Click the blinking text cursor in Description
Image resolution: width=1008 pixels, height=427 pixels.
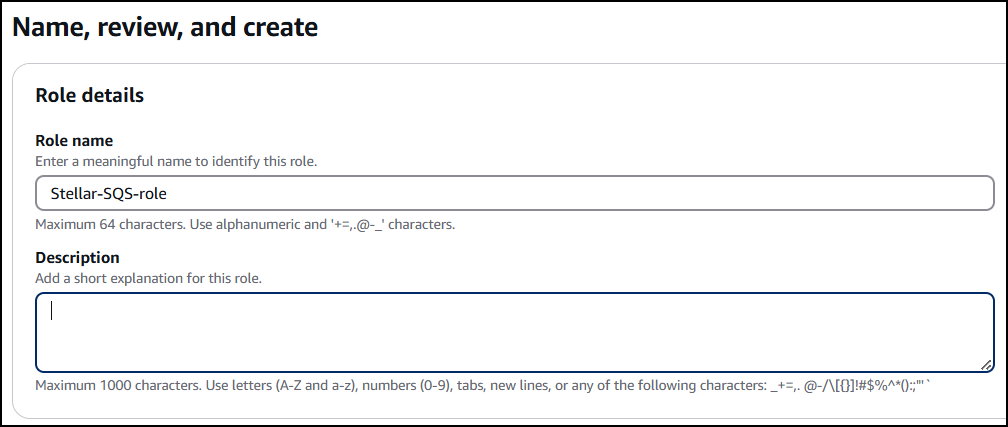coord(52,311)
